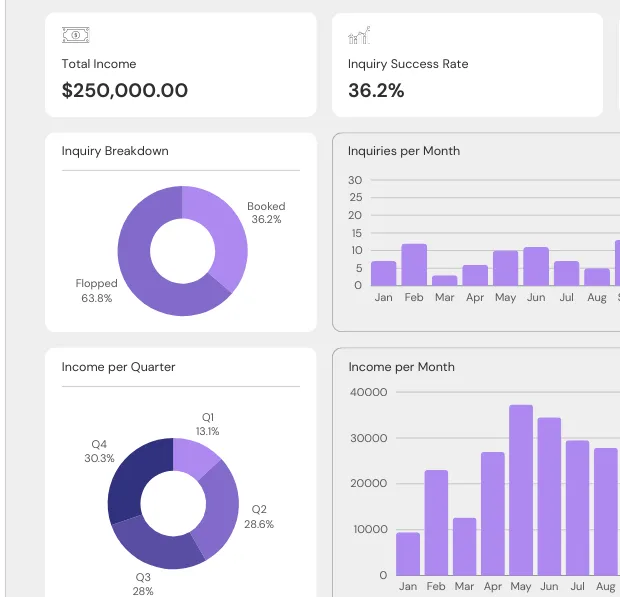Click the May bar in Inquiries per Month

coord(505,268)
